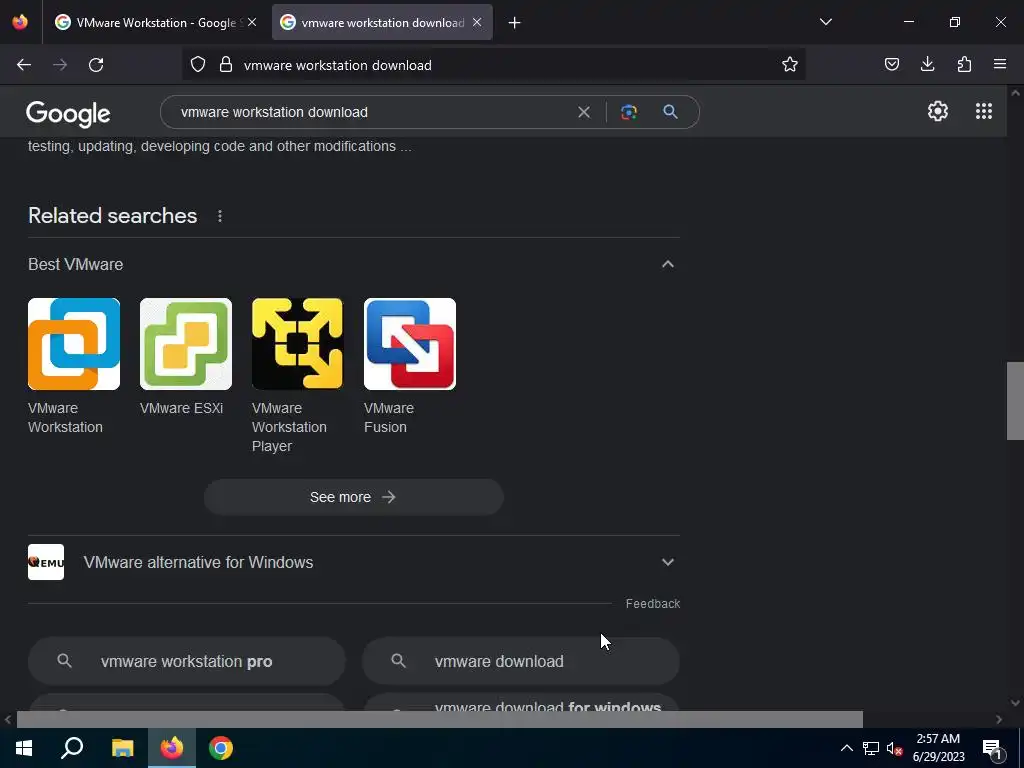
Task: Open the VMware Workstation thumbnail
Action: [x=74, y=344]
